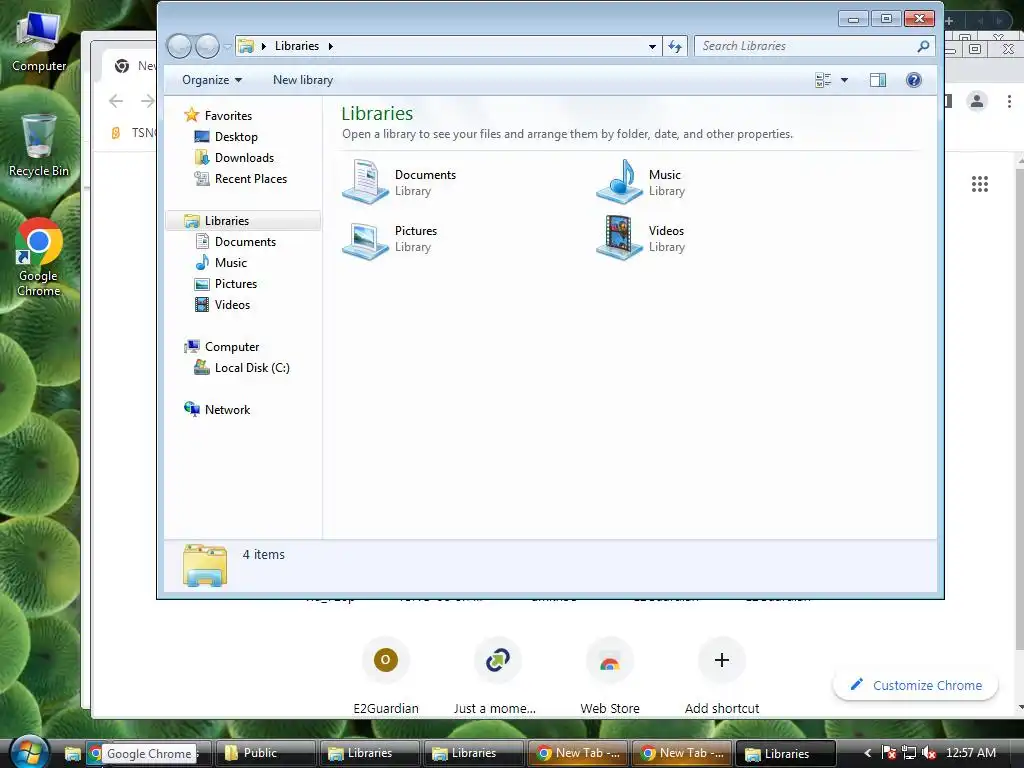
Task: Select Local Disk (C:) in sidebar
Action: [251, 368]
